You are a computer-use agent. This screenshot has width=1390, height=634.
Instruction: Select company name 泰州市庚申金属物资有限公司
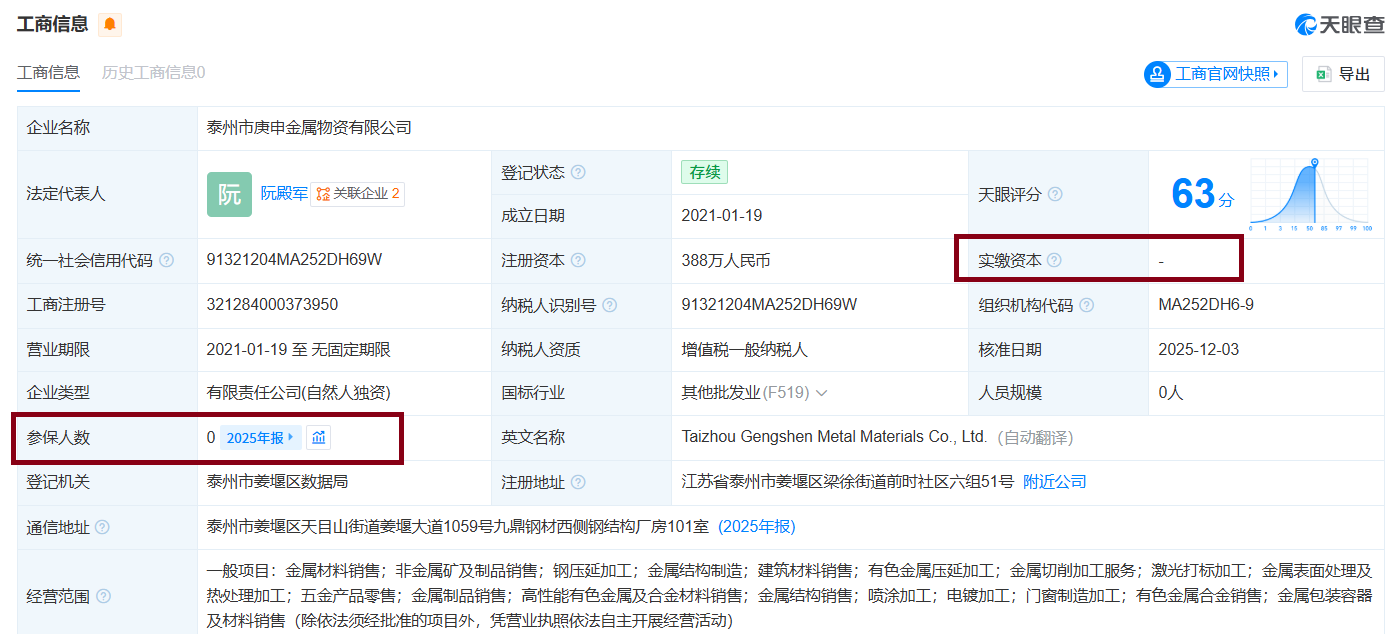tap(309, 128)
